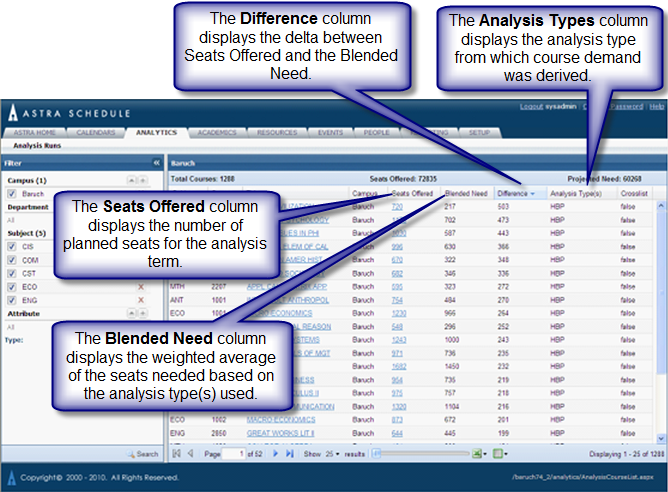Screen dimensions: 668x492
Task: Click Blended Need value 1450
Action: pyautogui.click(x=452, y=366)
